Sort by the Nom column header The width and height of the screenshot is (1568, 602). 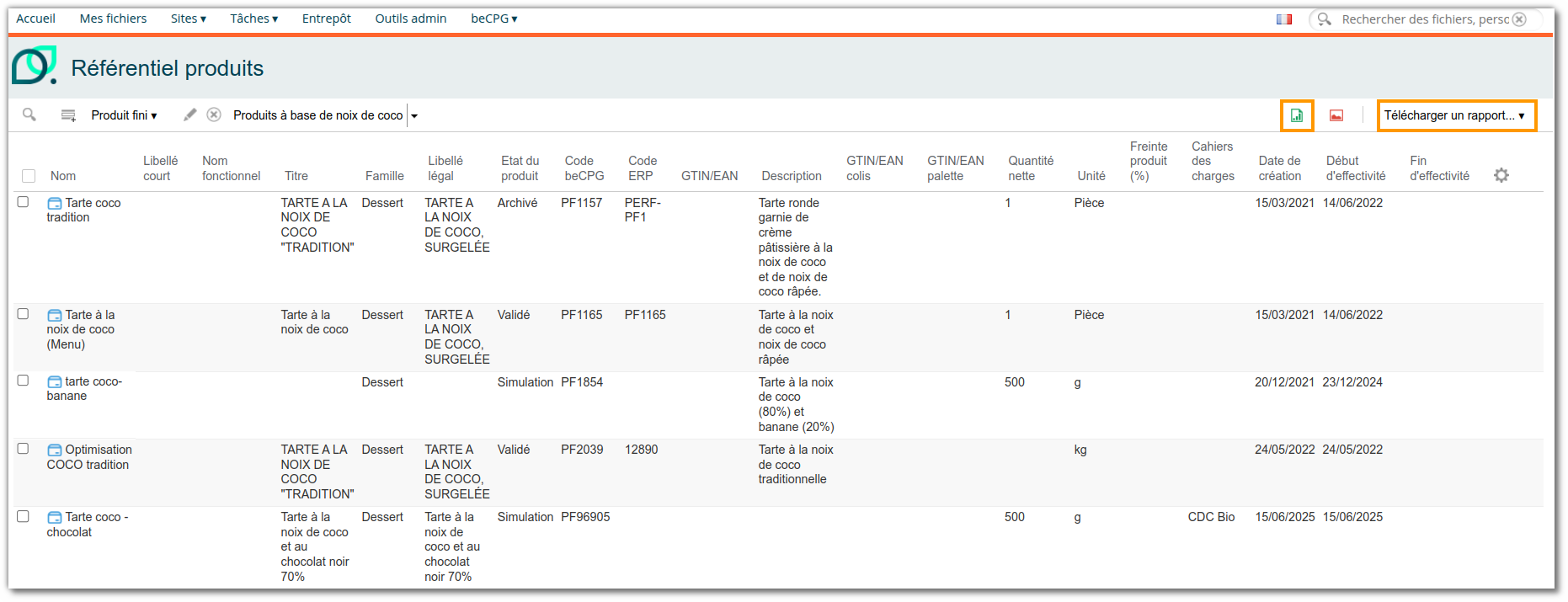click(x=63, y=176)
